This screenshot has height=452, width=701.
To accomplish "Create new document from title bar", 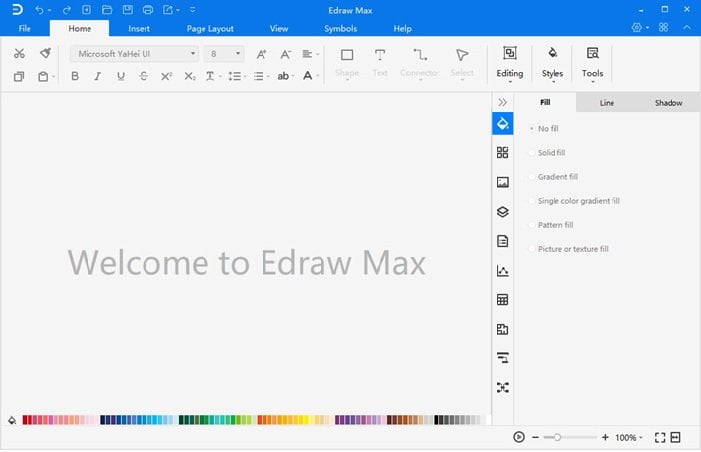I will click(x=86, y=10).
